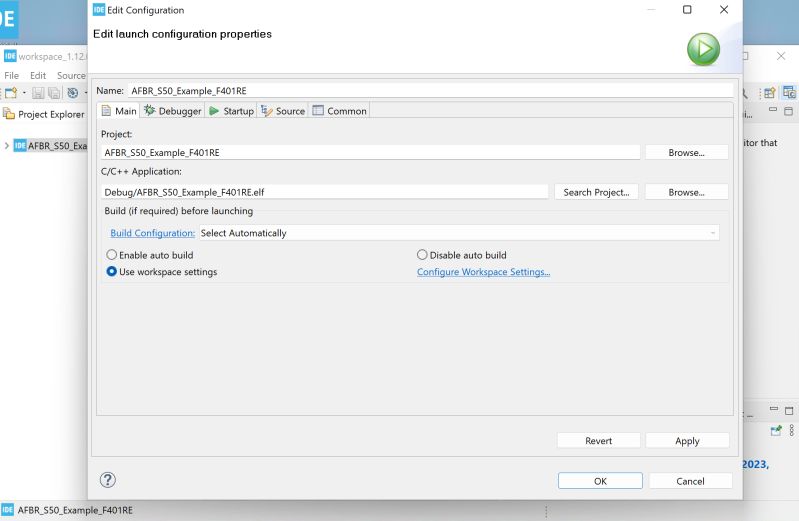Open the Common tab

pyautogui.click(x=339, y=111)
